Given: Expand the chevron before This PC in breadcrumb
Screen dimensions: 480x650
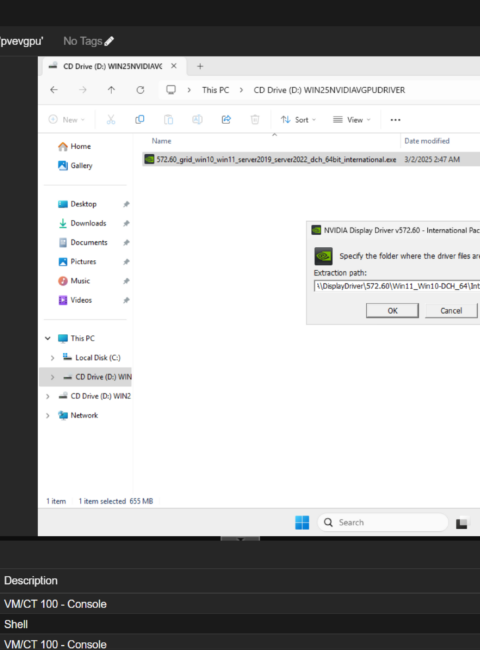Looking at the screenshot, I should [189, 90].
